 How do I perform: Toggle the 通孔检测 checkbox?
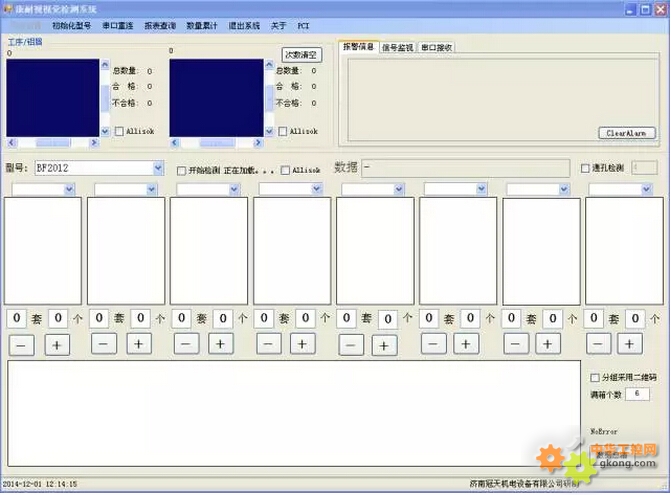pyautogui.click(x=586, y=168)
